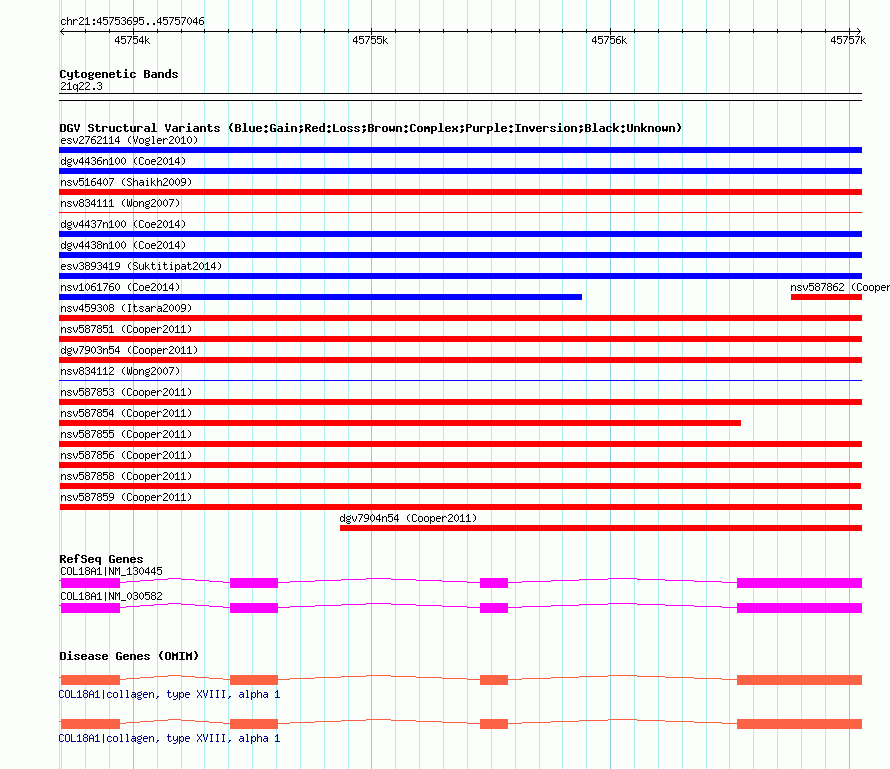890x769 pixels.
Task: Click the nsv587856 (Cooper2011) label
Action: click(126, 455)
